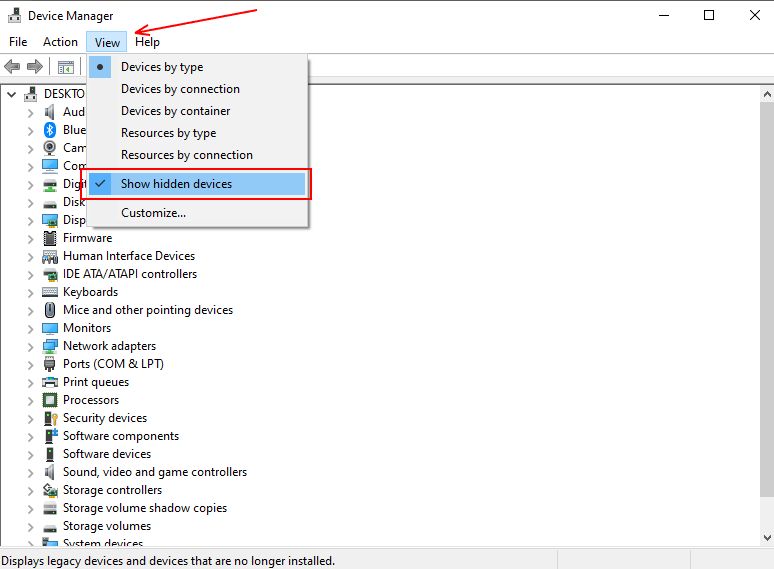
Task: Click the scrollbar down arrow
Action: 767,538
